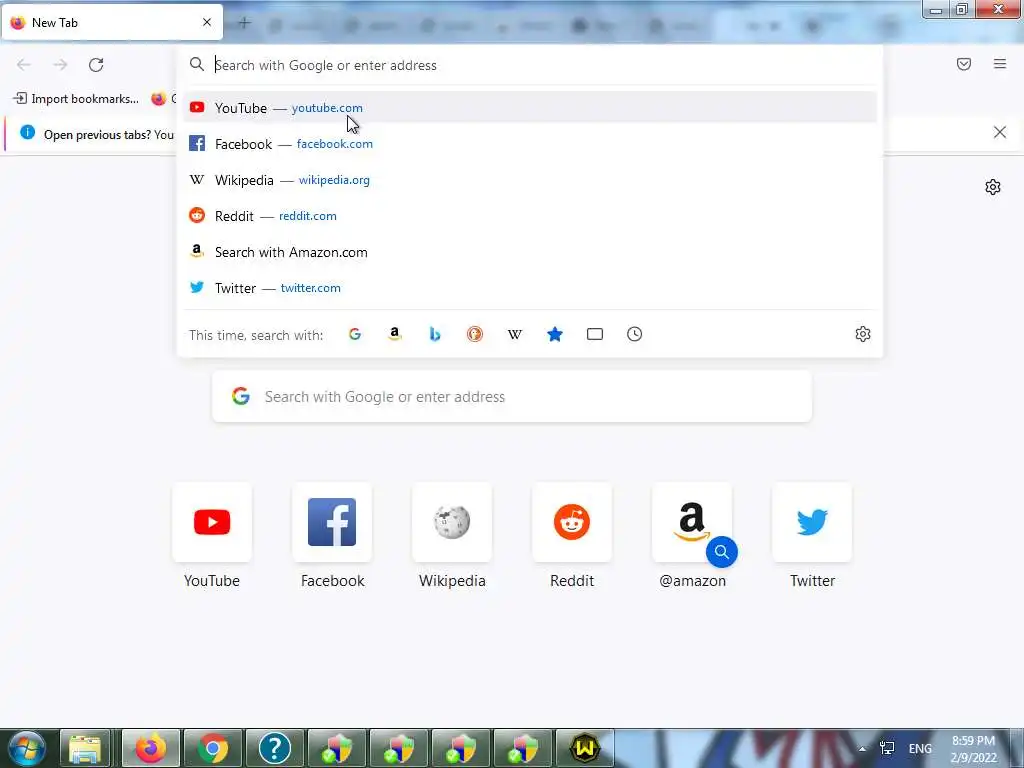Search open tabs with tabs icon

[x=595, y=334]
